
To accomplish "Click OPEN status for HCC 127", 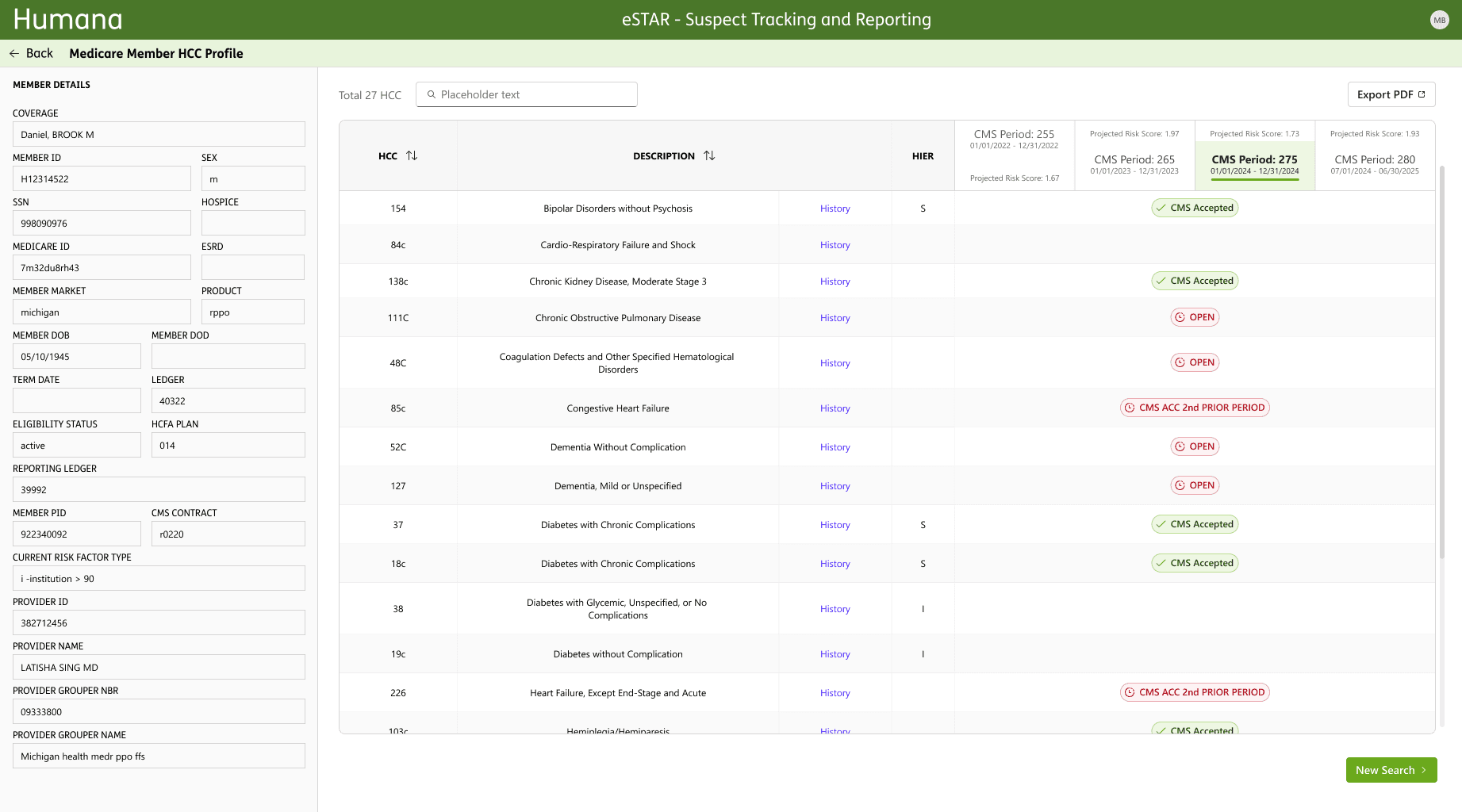I will pyautogui.click(x=1195, y=485).
